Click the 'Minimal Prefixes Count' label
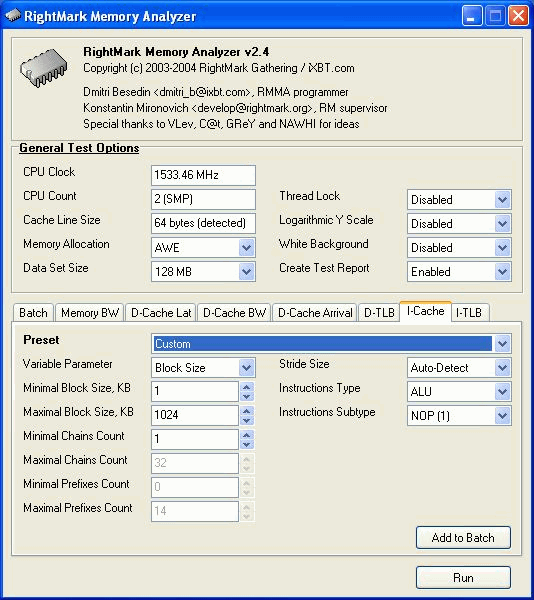Image resolution: width=534 pixels, height=600 pixels. tap(77, 484)
